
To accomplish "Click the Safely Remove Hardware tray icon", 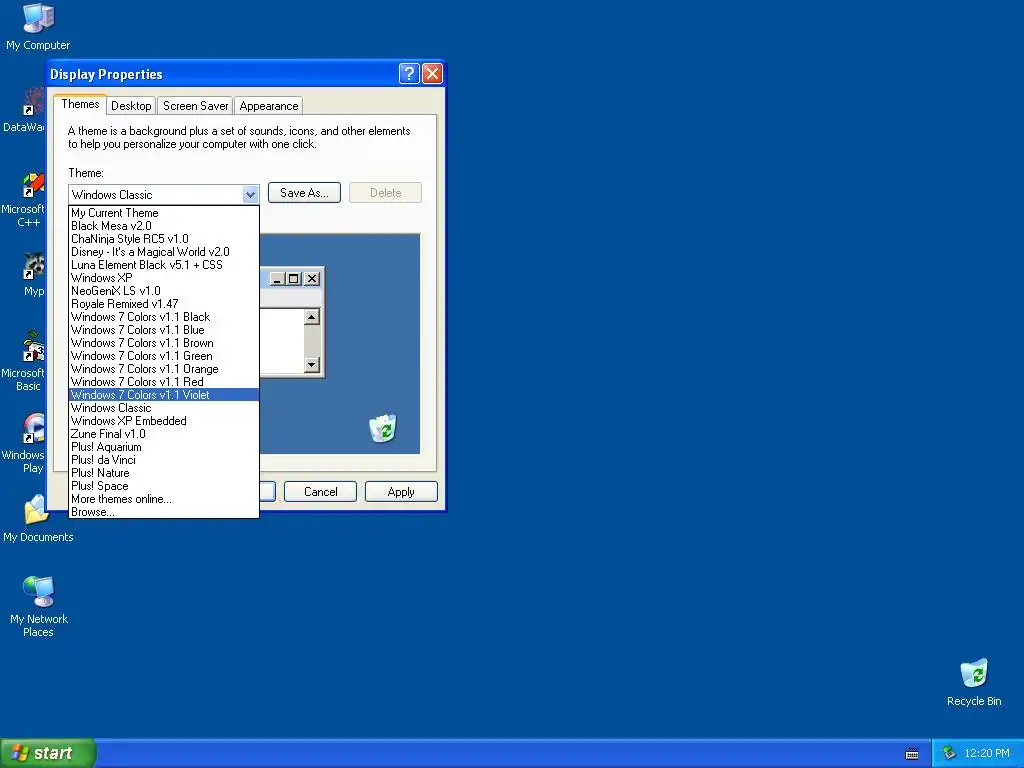I will (949, 753).
